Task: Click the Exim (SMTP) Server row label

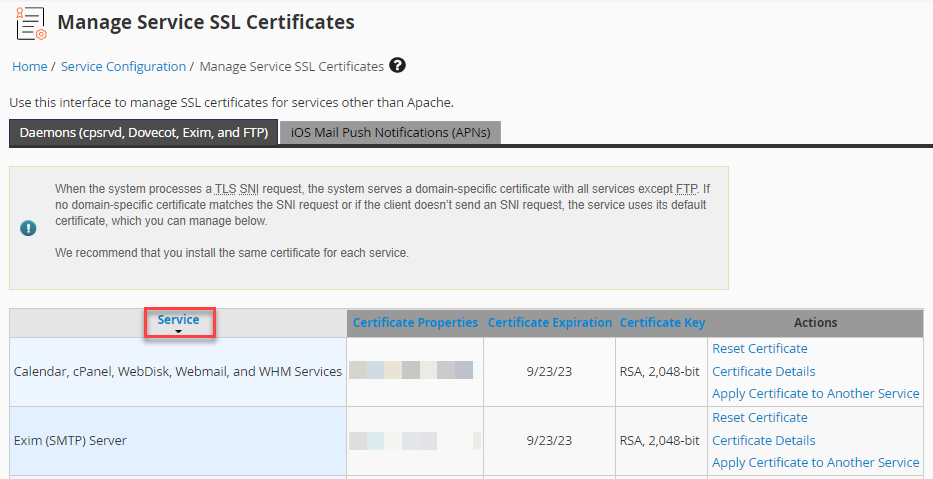Action: tap(70, 440)
